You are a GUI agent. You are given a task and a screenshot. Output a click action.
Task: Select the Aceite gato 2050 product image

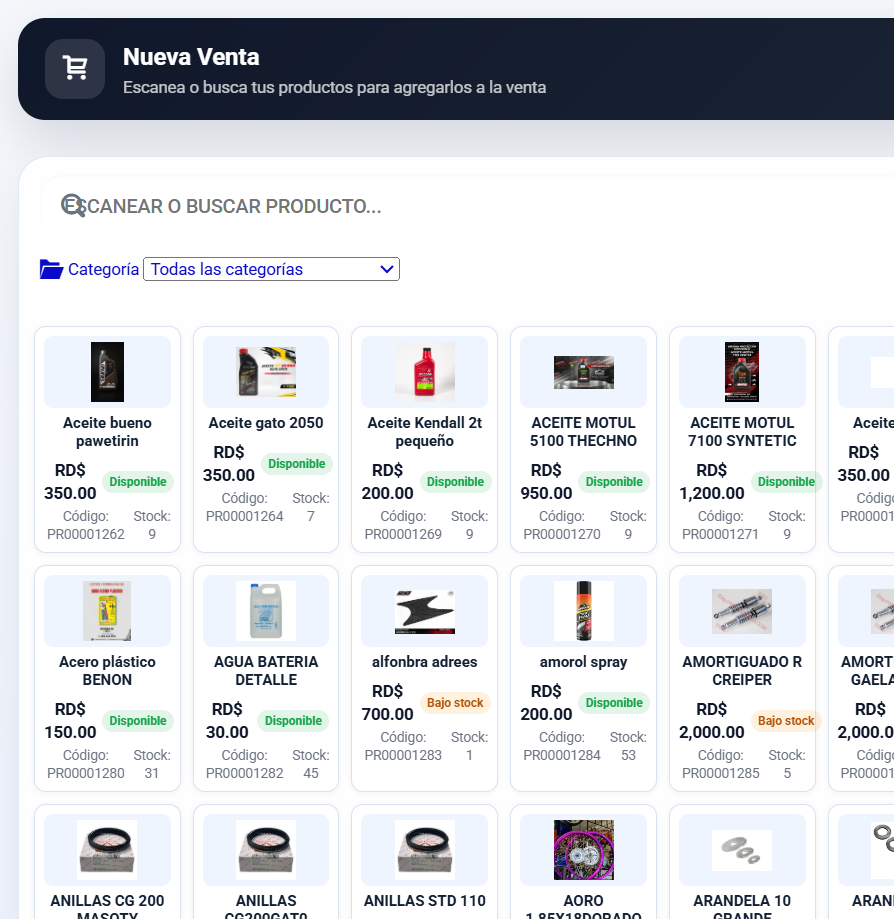[266, 372]
